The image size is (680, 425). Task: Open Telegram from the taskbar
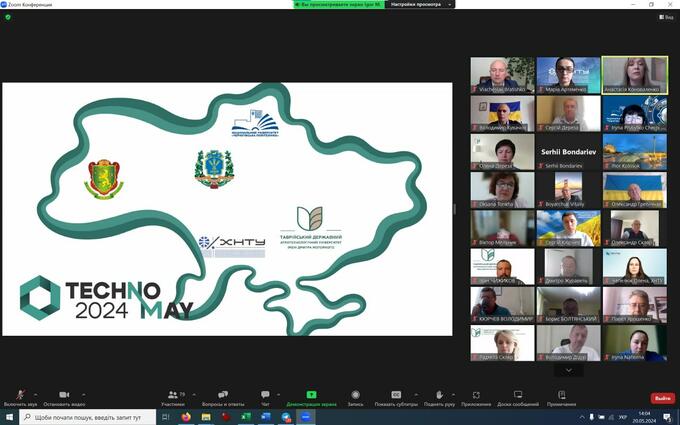point(286,417)
